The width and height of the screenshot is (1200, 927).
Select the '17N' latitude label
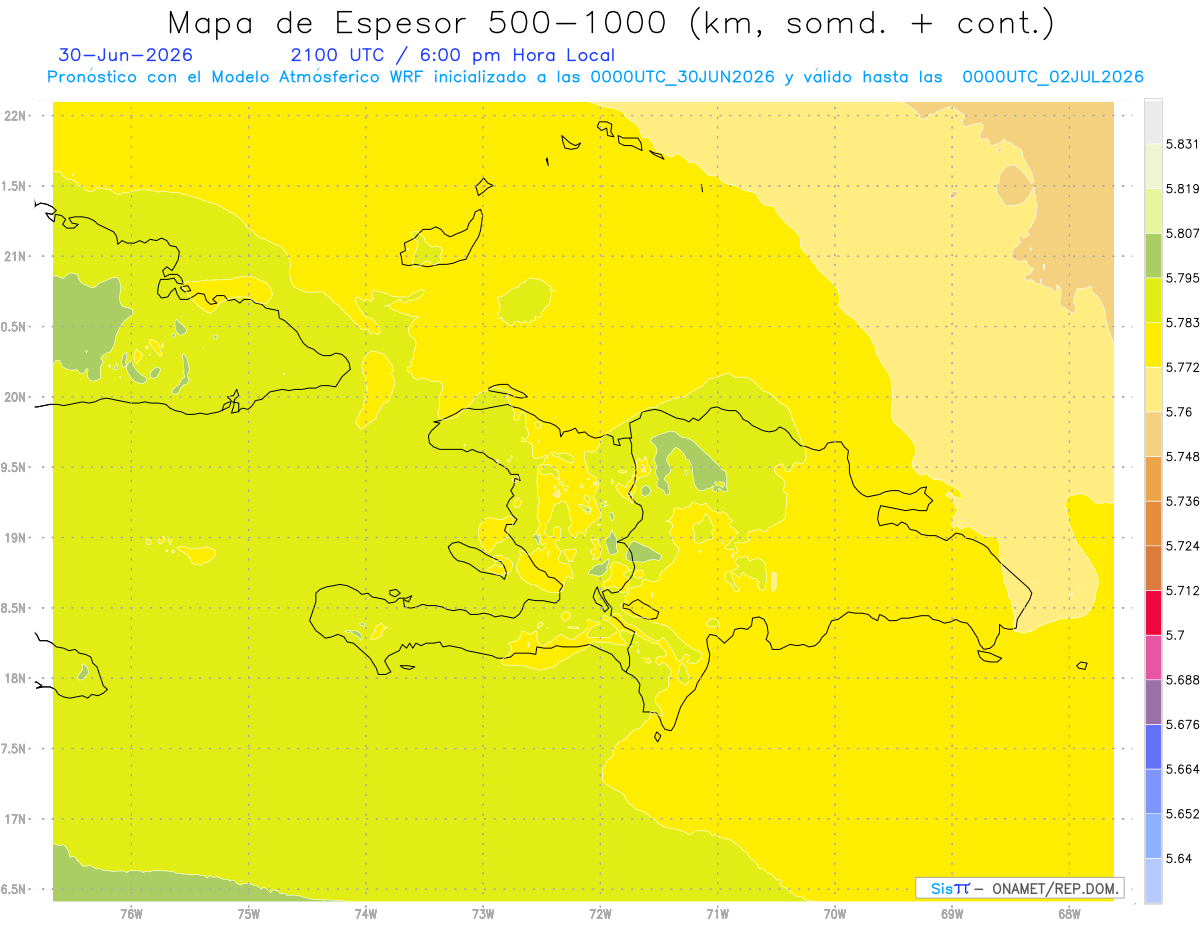point(15,819)
